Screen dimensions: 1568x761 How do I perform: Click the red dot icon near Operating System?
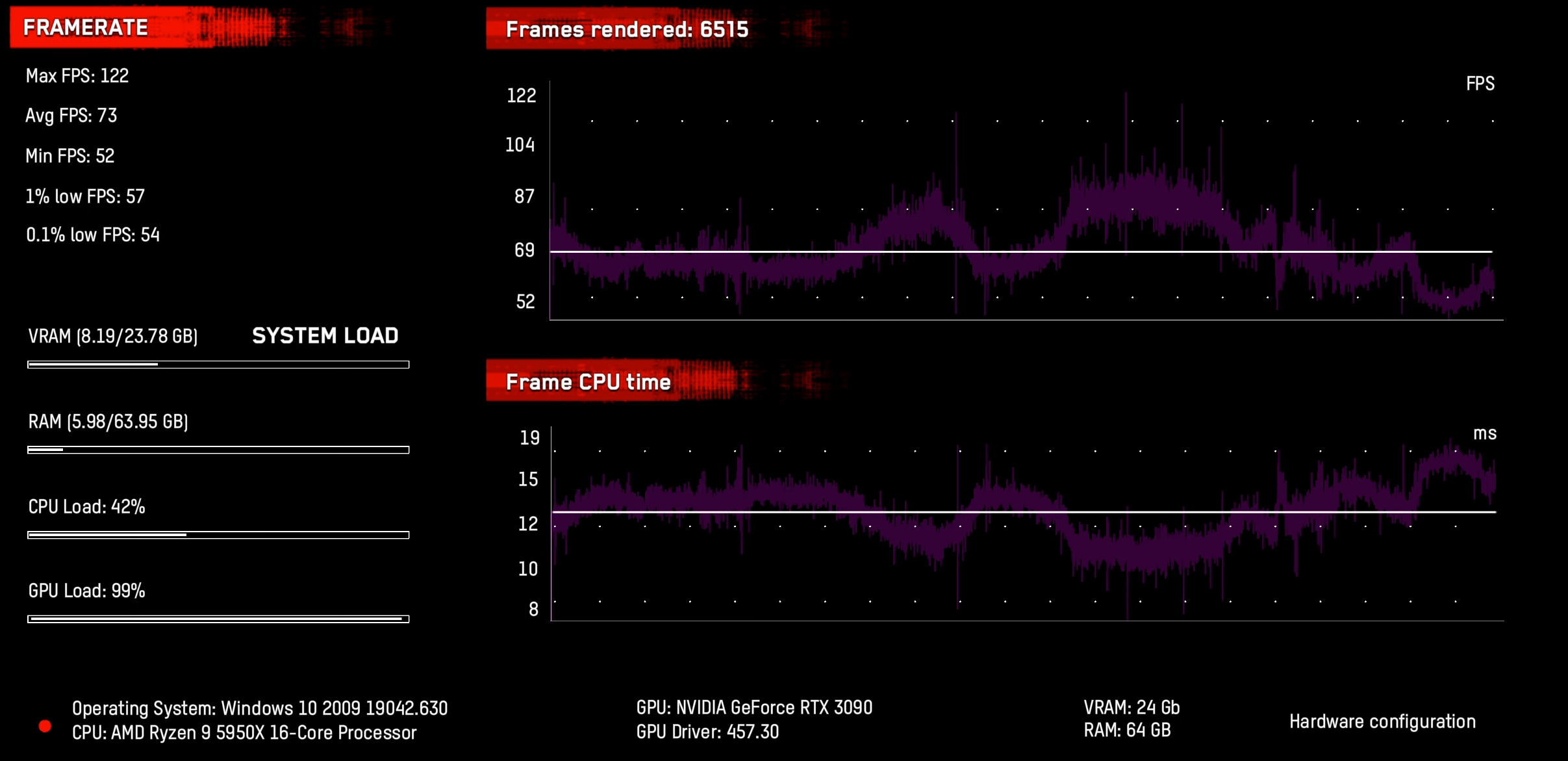(45, 726)
